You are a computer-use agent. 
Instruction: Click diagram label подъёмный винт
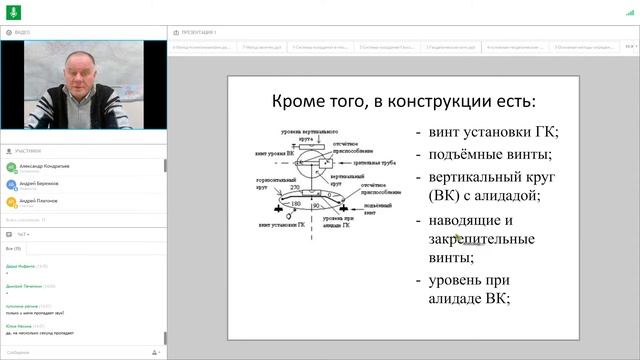pyautogui.click(x=378, y=209)
